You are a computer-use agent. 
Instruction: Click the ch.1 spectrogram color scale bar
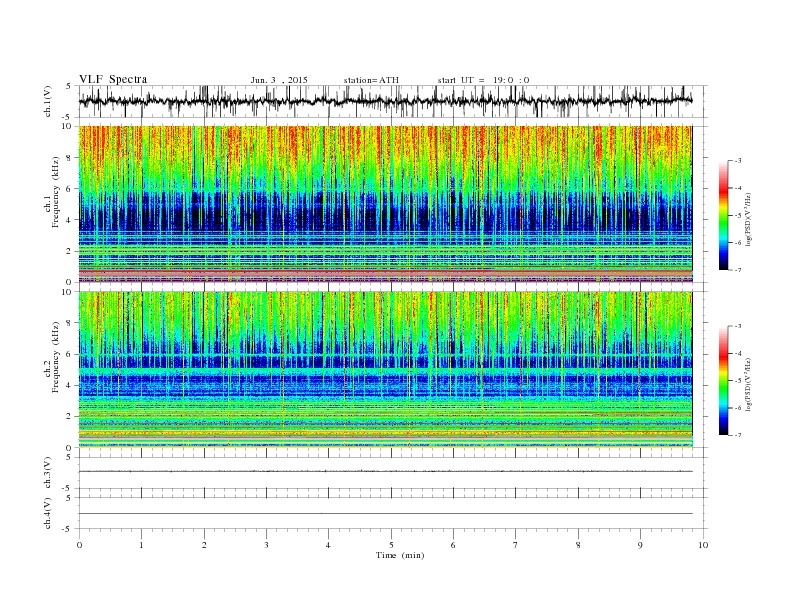723,215
